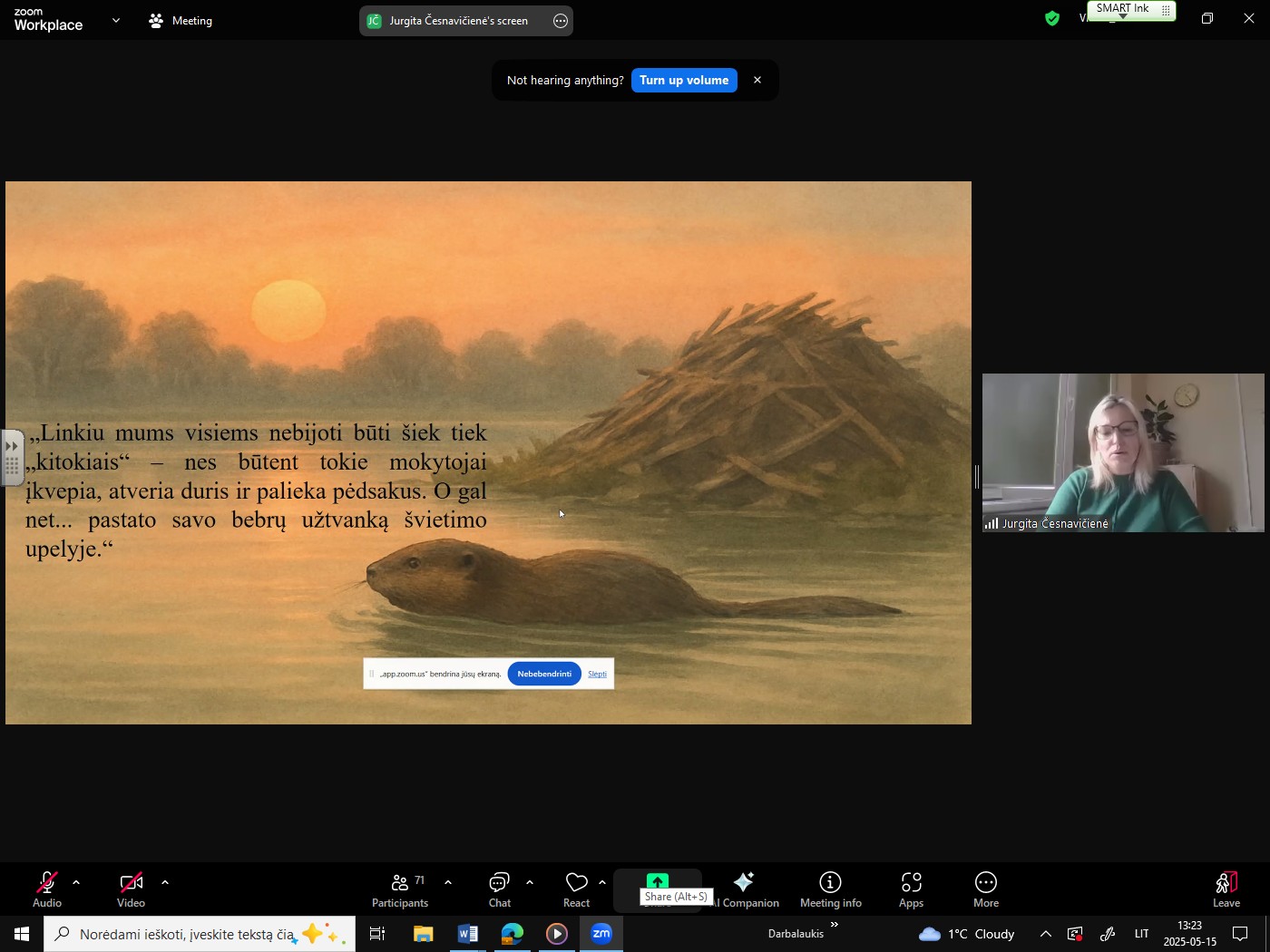This screenshot has height=952, width=1270.
Task: Click Slėpti link in sharing bar
Action: [x=597, y=674]
